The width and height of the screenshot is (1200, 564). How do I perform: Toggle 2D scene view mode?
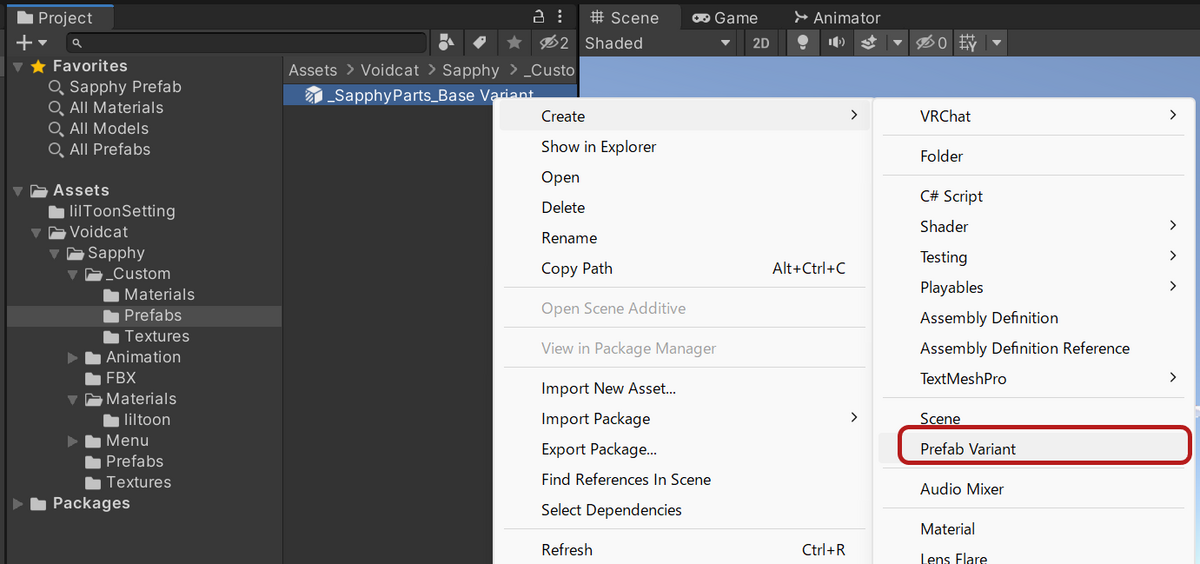pyautogui.click(x=761, y=43)
